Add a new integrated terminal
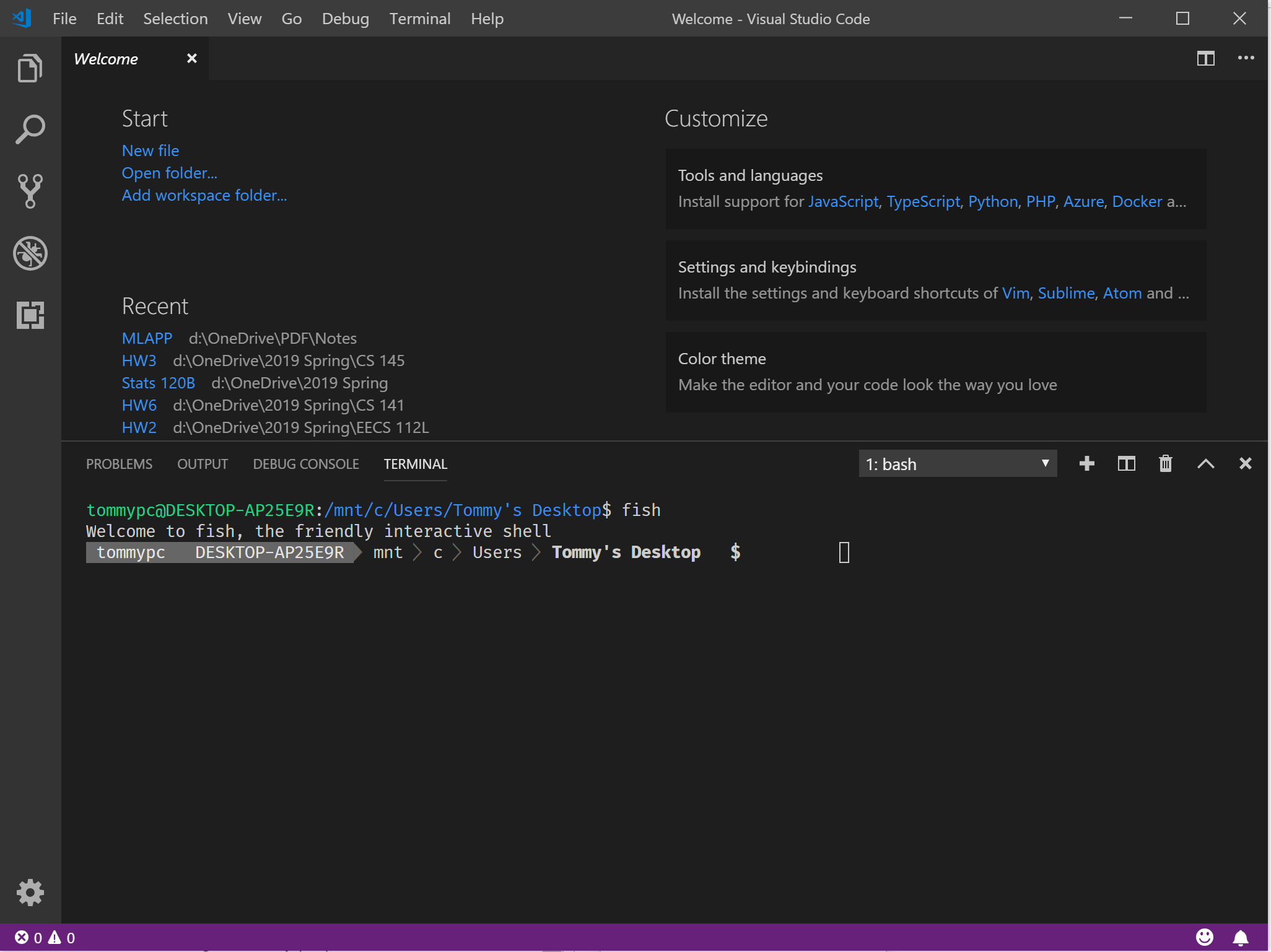This screenshot has width=1271, height=952. click(1087, 463)
